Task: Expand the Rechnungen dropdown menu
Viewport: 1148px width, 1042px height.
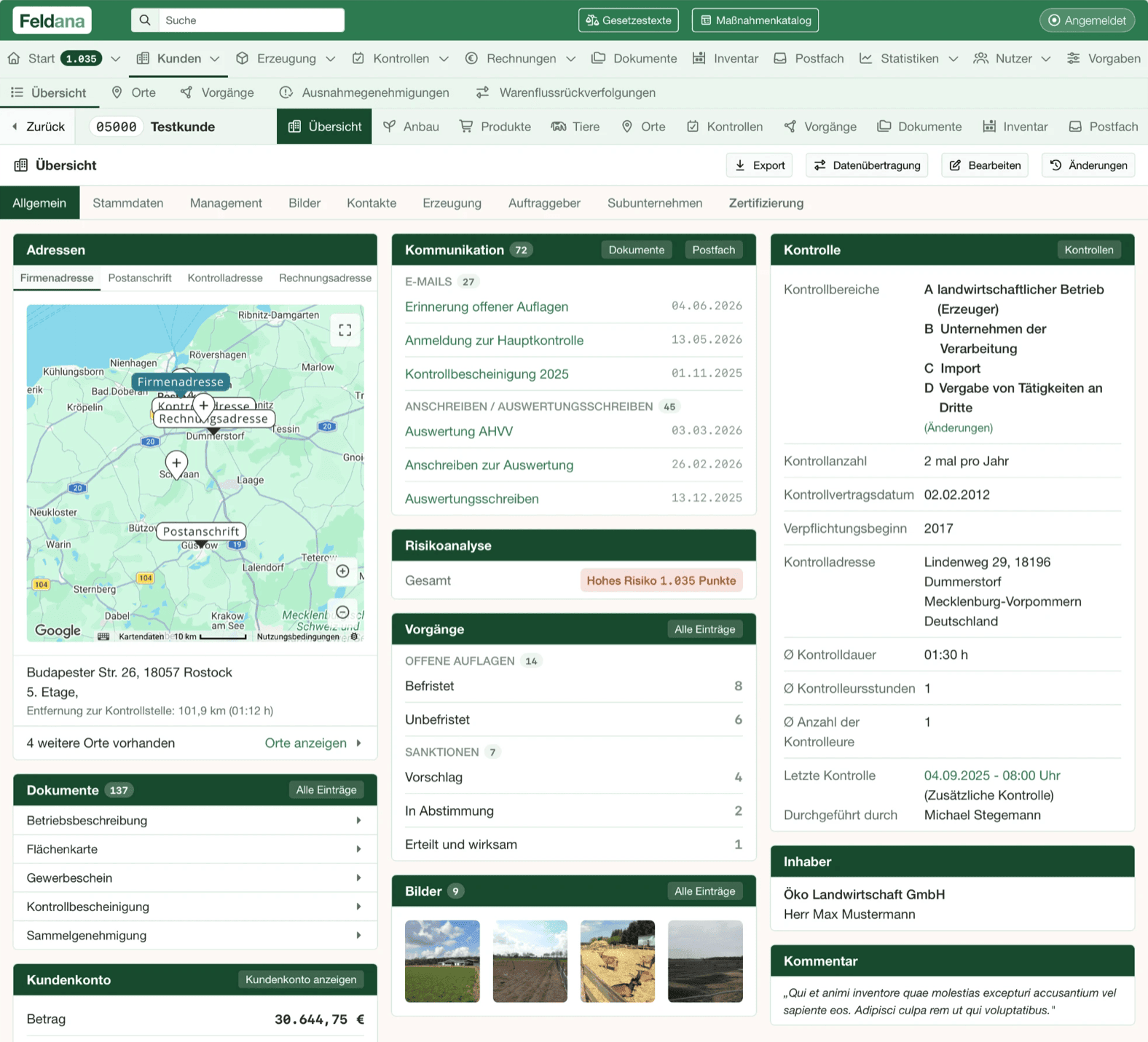Action: [571, 59]
